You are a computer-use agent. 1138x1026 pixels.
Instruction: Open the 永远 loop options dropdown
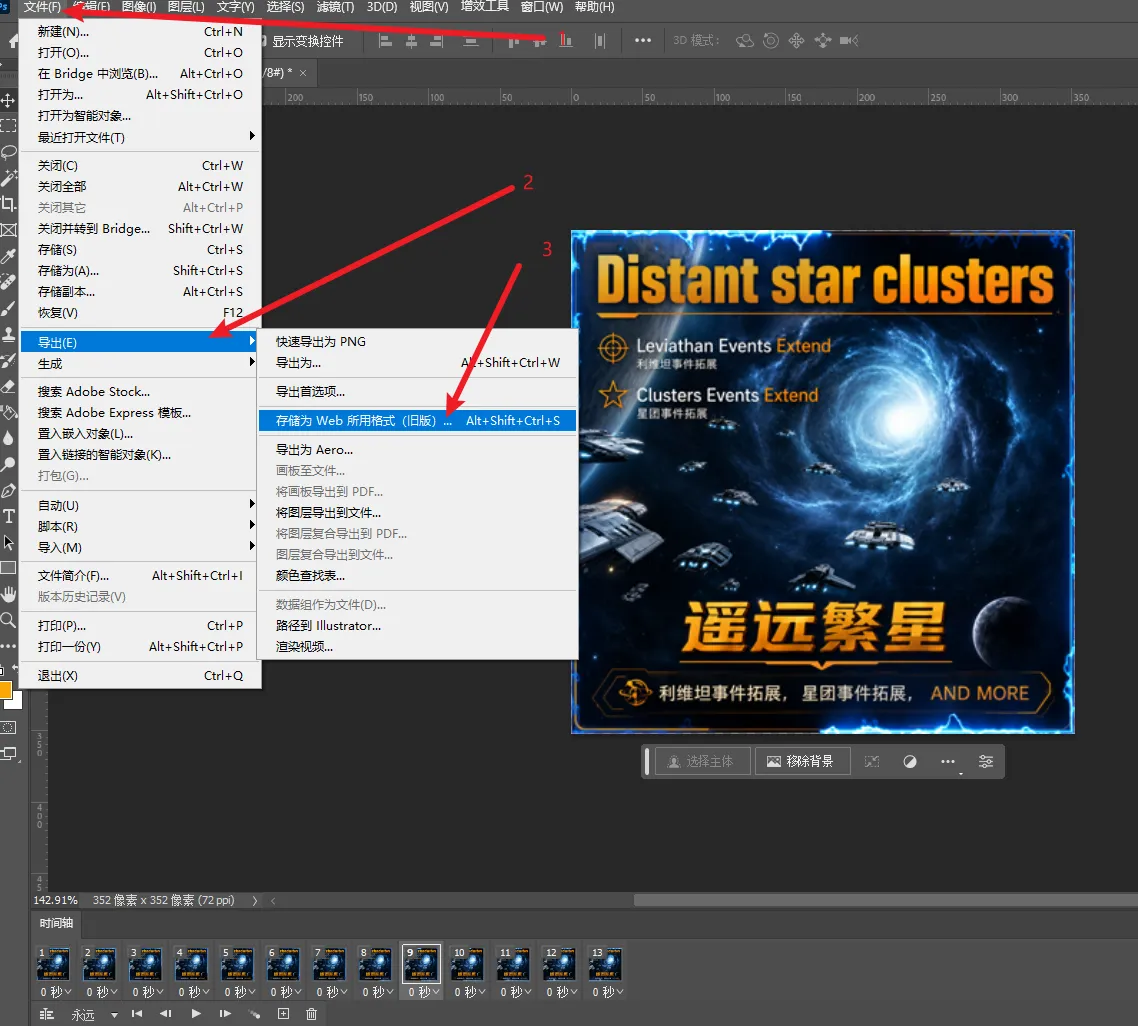coord(114,1014)
